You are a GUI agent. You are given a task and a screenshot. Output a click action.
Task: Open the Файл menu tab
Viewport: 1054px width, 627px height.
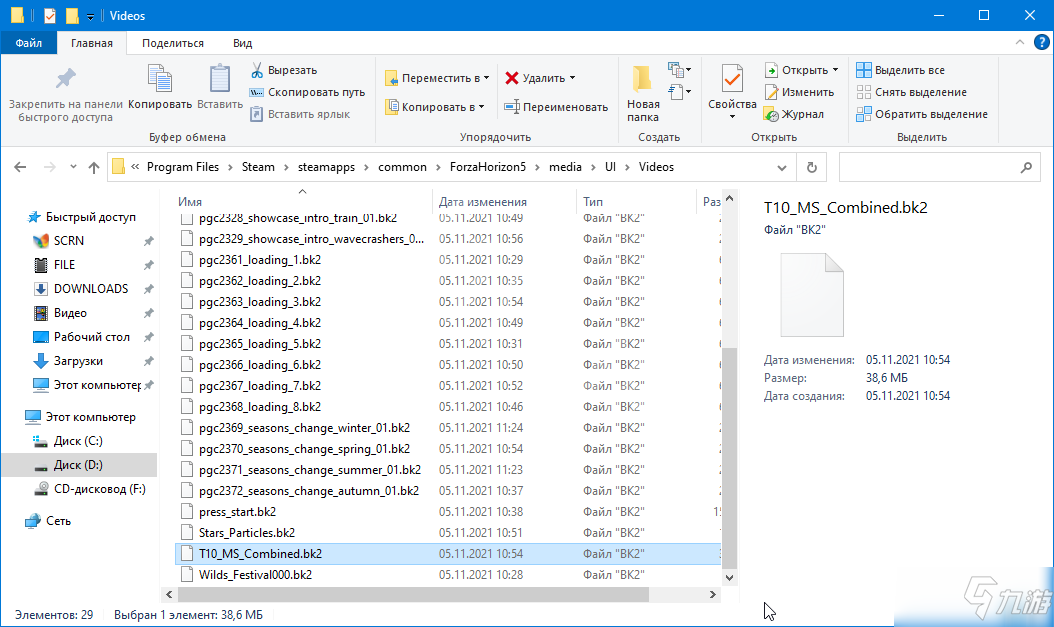[x=28, y=43]
